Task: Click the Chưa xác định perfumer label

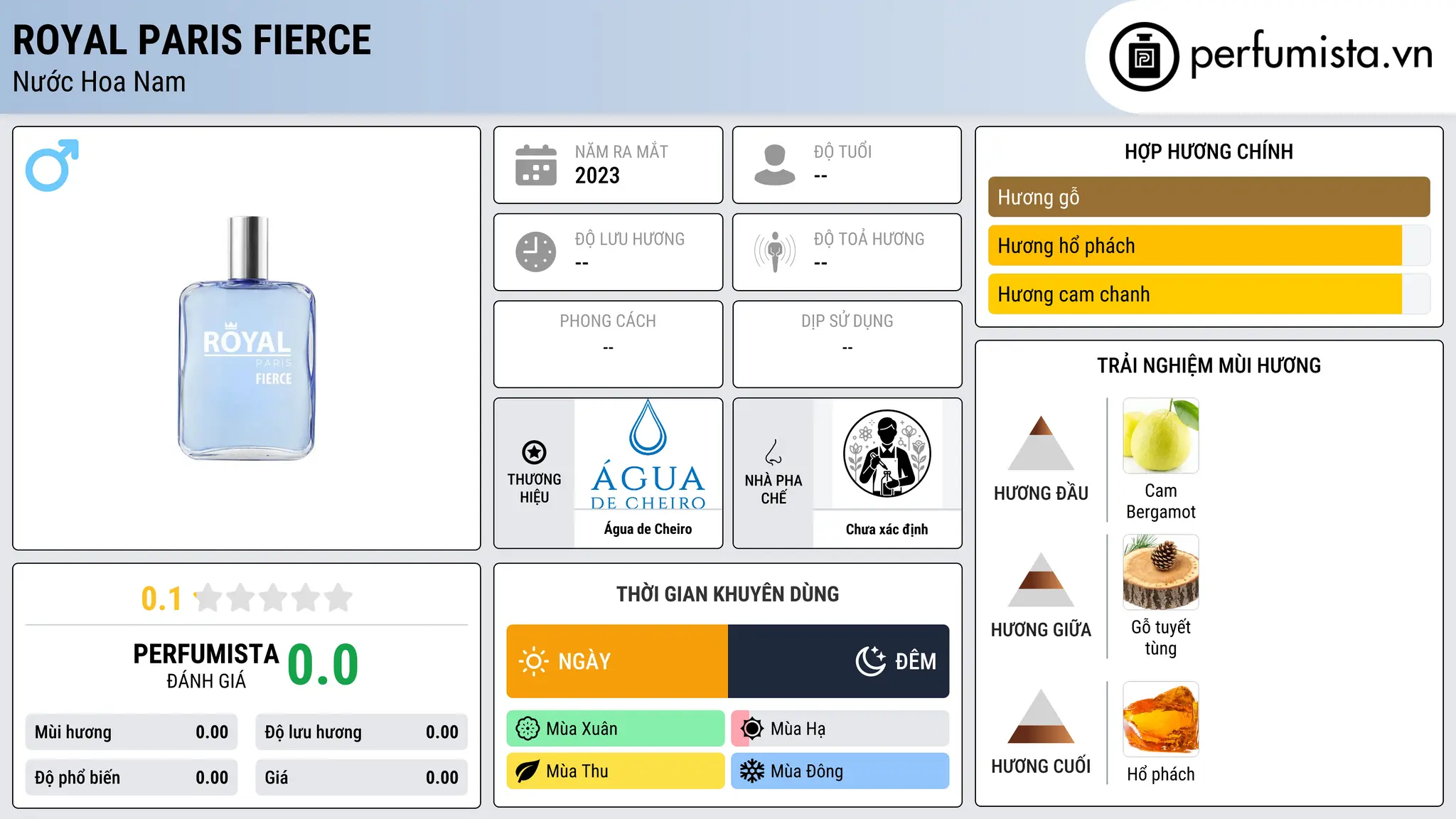Action: [887, 529]
